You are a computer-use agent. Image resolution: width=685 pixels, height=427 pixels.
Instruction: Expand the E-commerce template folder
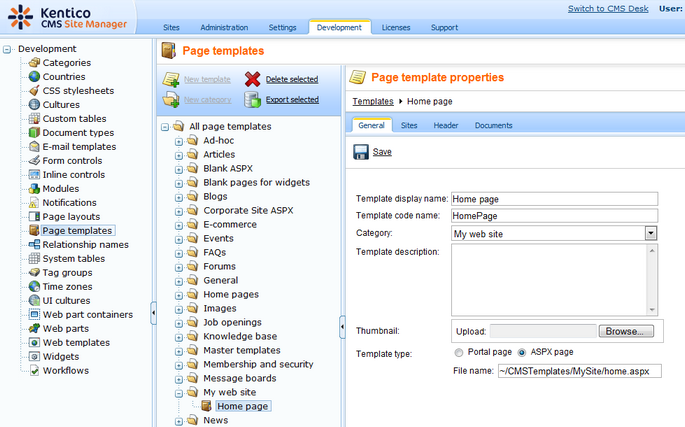(179, 225)
